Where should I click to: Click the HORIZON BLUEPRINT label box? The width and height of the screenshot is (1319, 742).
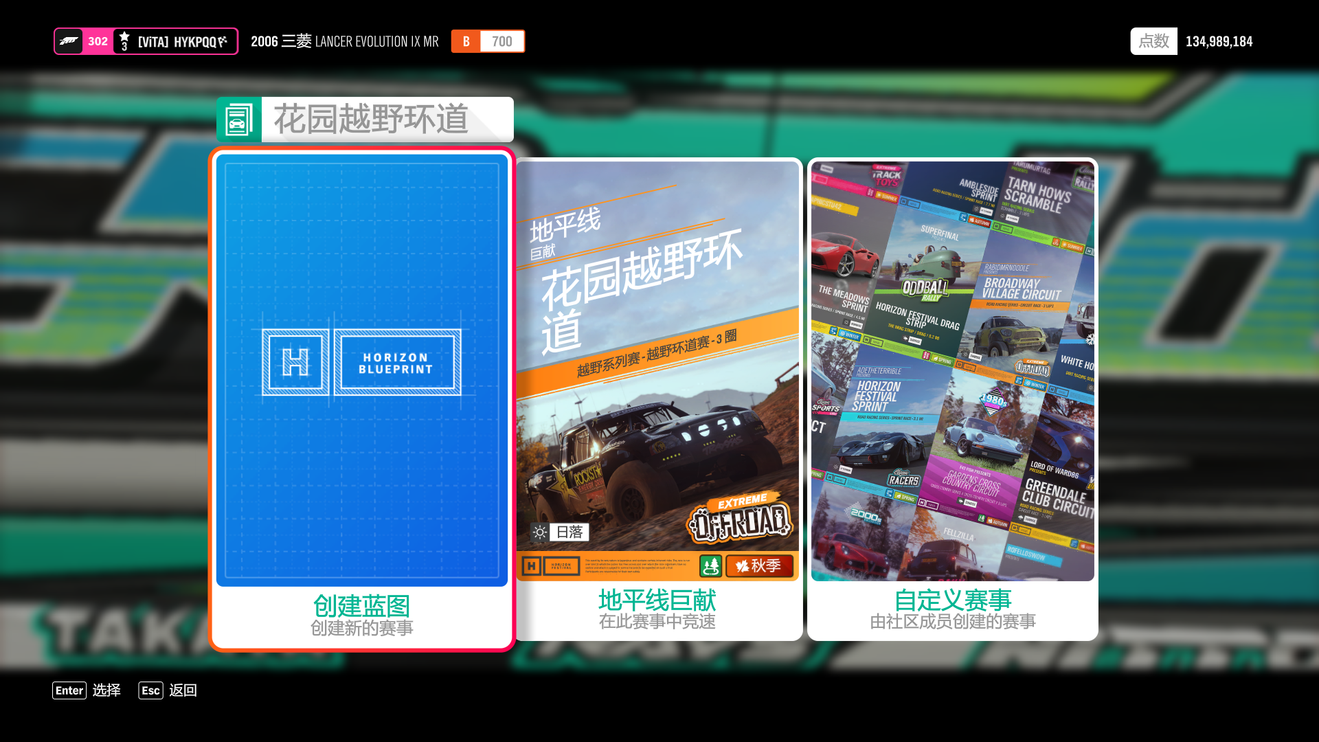pos(397,362)
